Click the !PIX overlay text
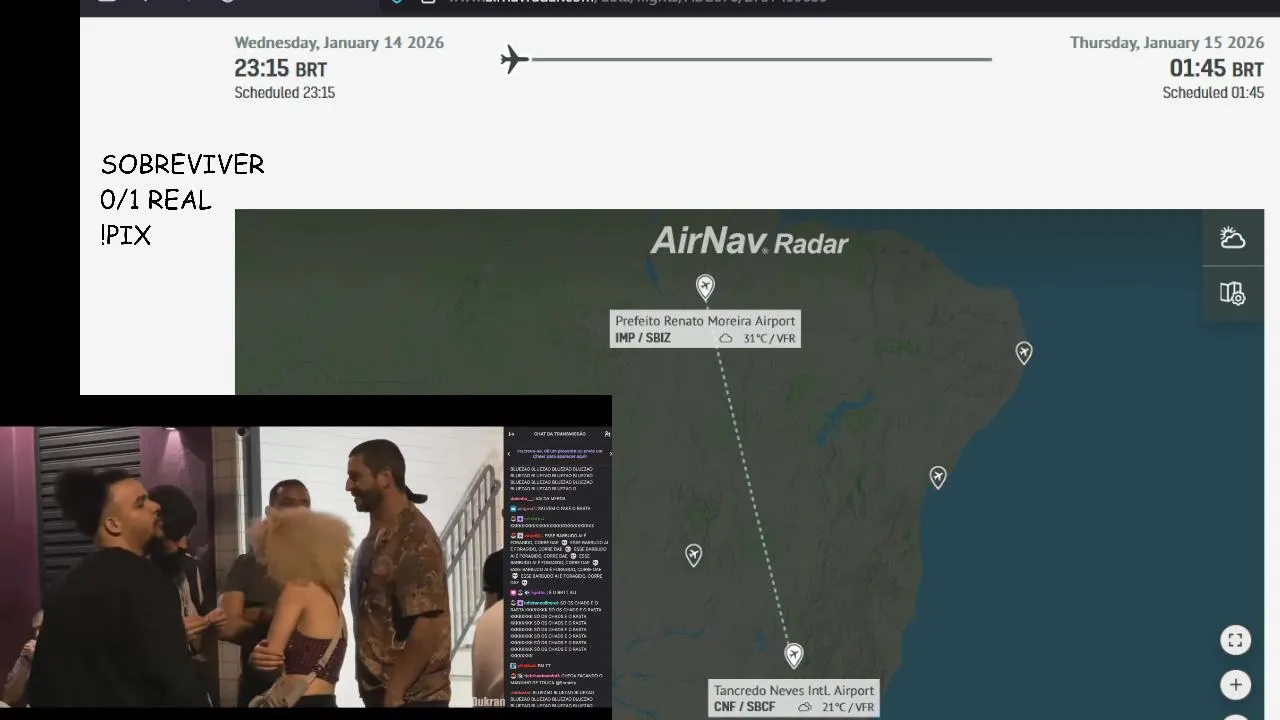1280x720 pixels. click(x=126, y=236)
